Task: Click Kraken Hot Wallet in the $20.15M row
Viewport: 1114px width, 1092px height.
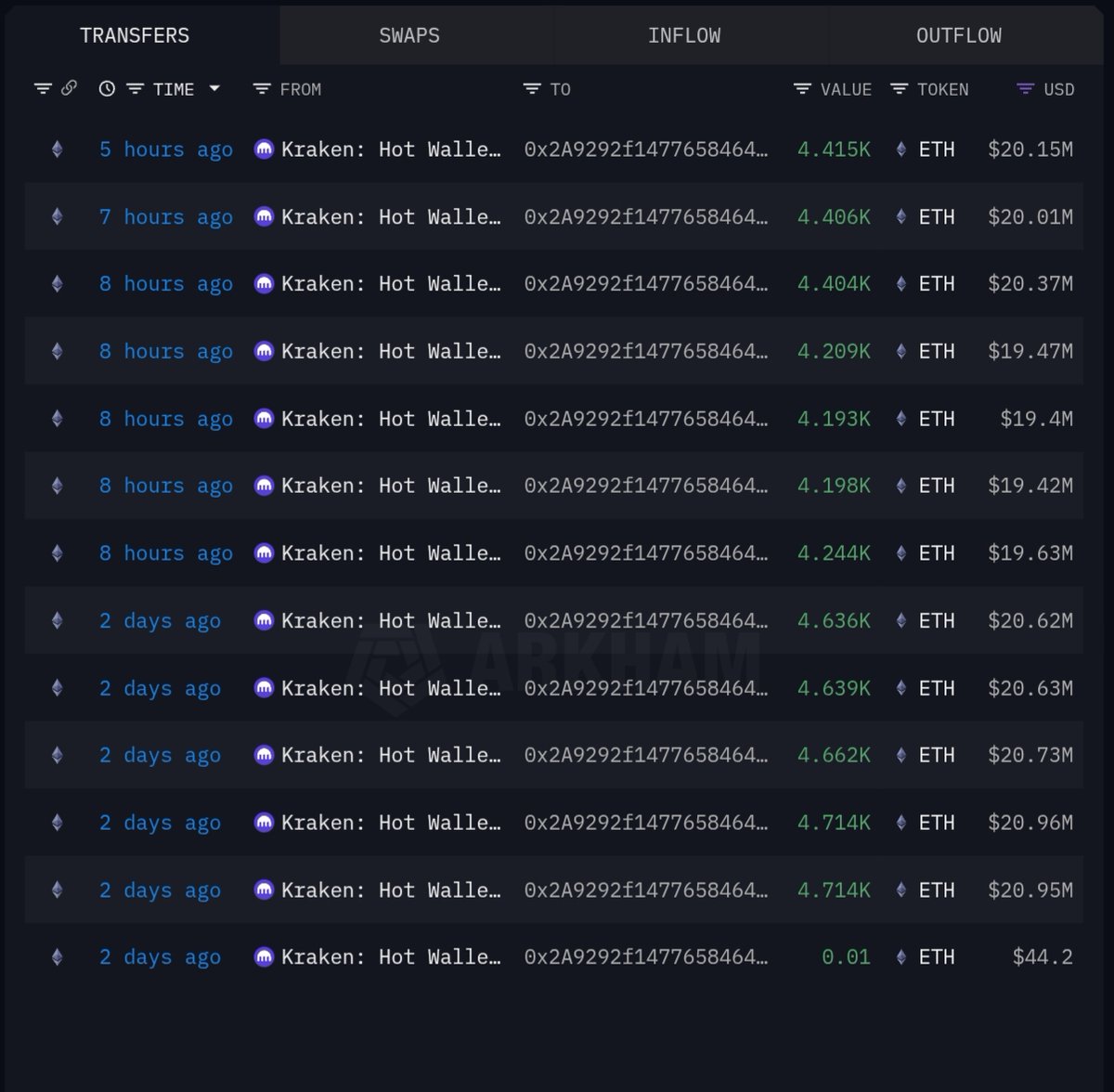Action: coord(391,149)
